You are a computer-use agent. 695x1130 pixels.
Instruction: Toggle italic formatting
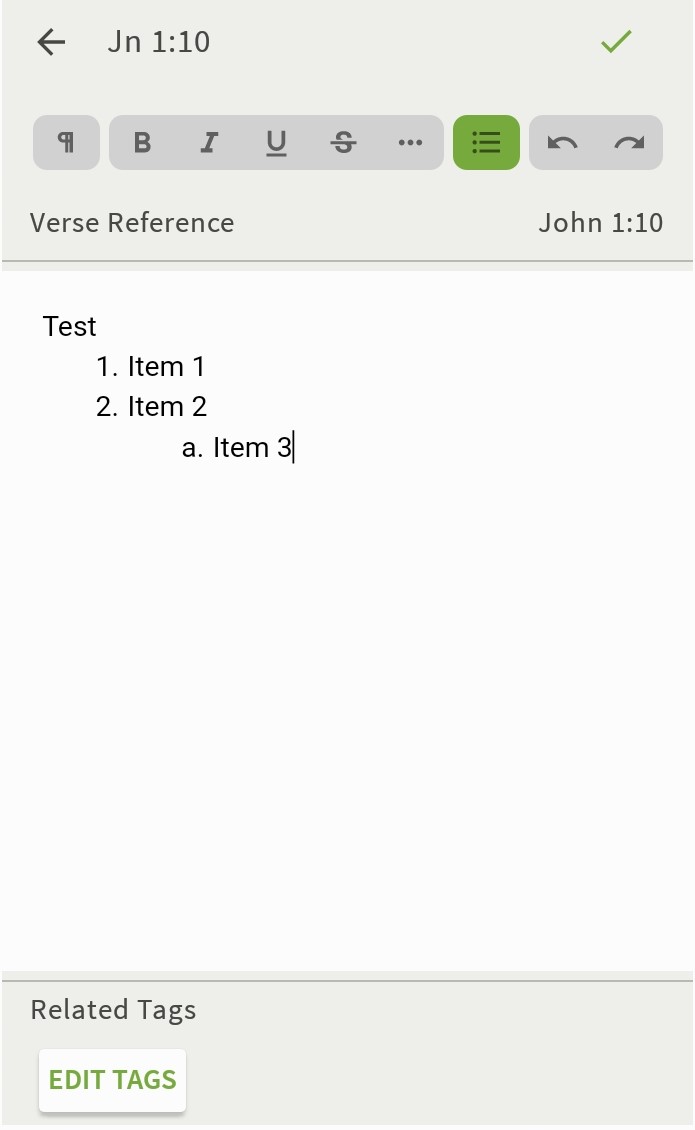[209, 142]
